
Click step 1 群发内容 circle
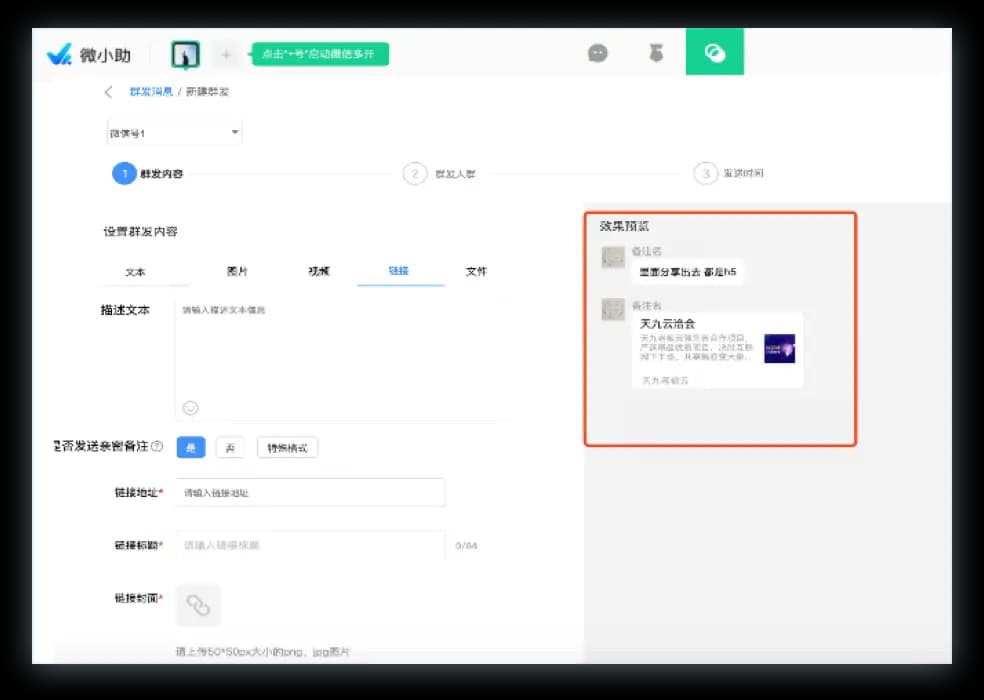click(x=124, y=173)
